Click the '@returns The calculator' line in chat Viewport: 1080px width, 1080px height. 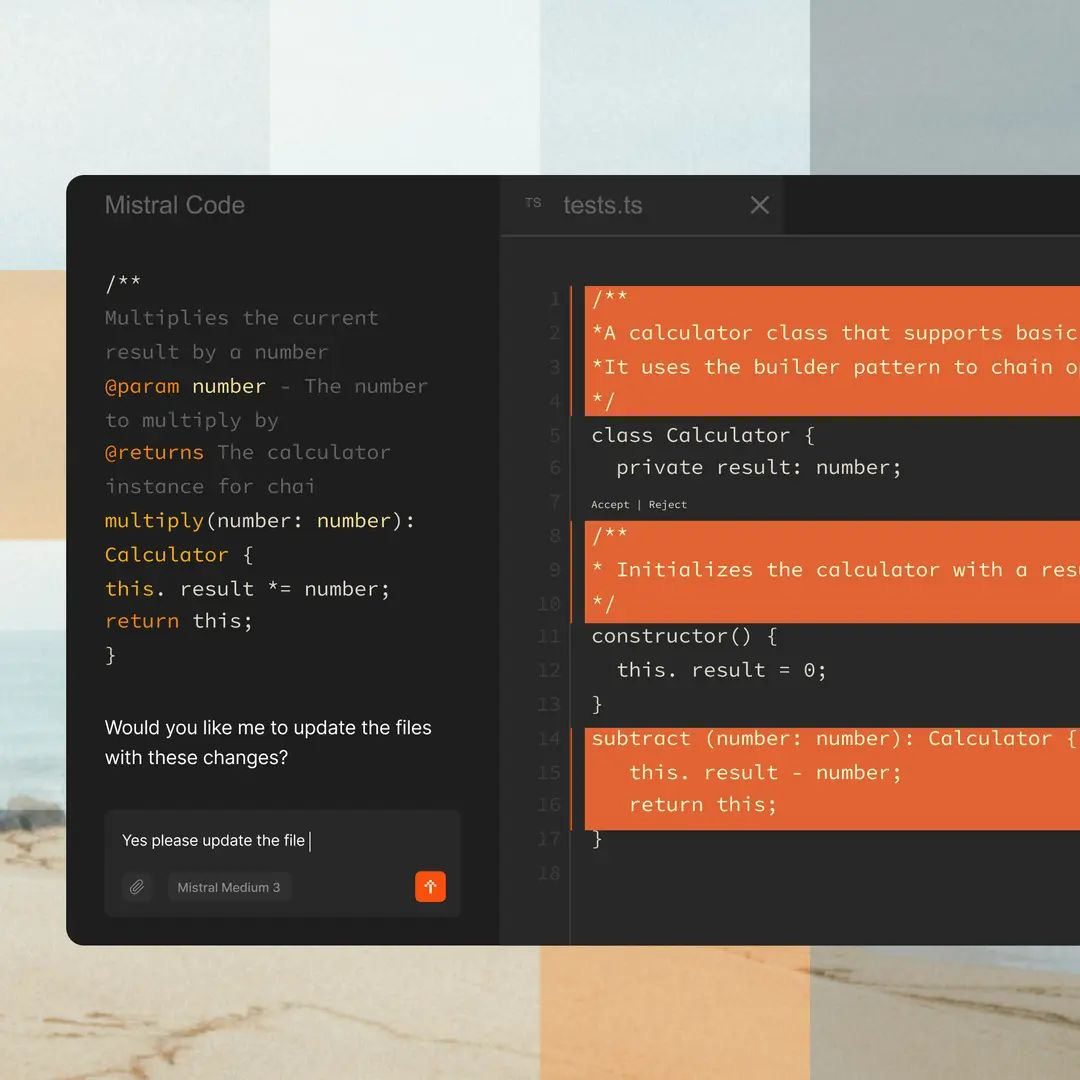(x=247, y=453)
